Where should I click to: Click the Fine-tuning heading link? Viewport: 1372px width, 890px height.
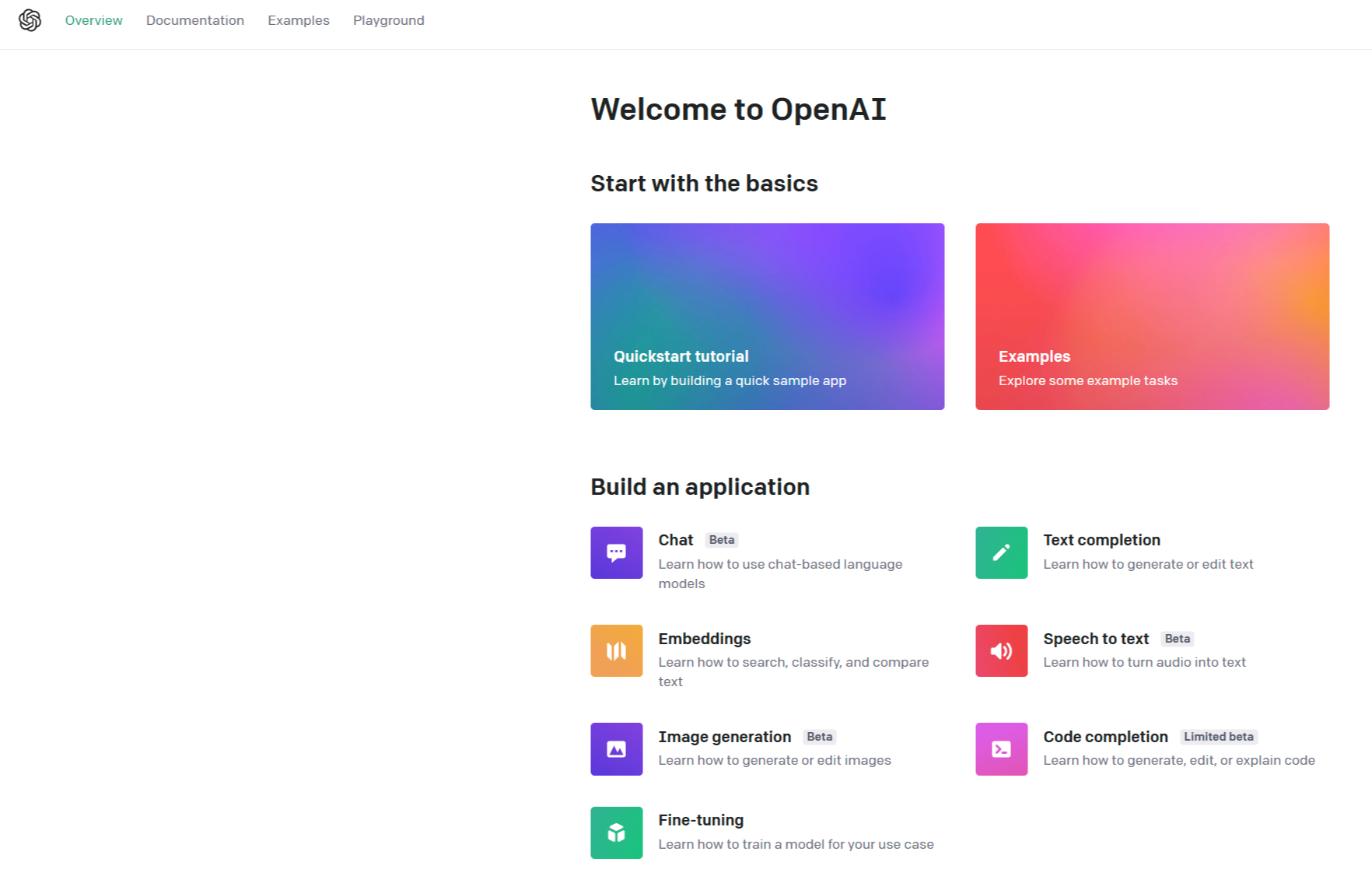[701, 820]
